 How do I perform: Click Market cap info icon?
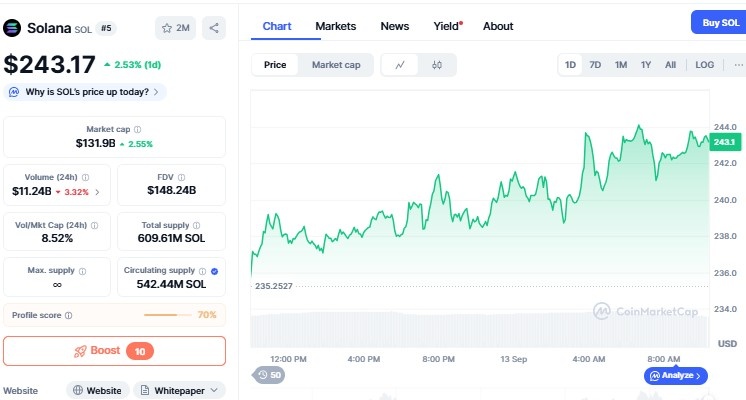pyautogui.click(x=137, y=129)
